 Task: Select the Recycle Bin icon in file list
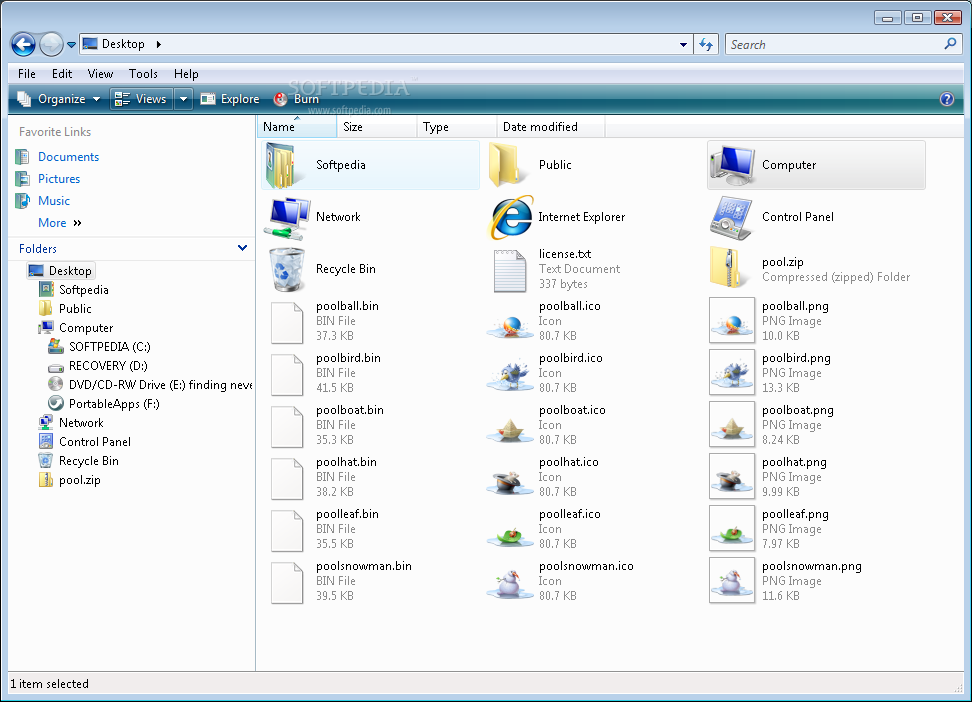click(x=287, y=269)
